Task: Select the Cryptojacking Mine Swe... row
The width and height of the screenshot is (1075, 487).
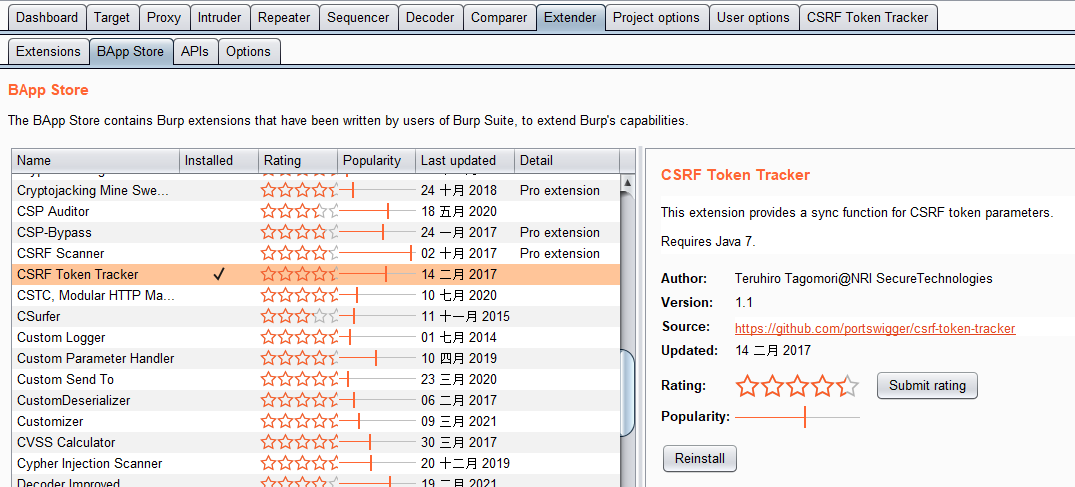Action: [x=316, y=190]
